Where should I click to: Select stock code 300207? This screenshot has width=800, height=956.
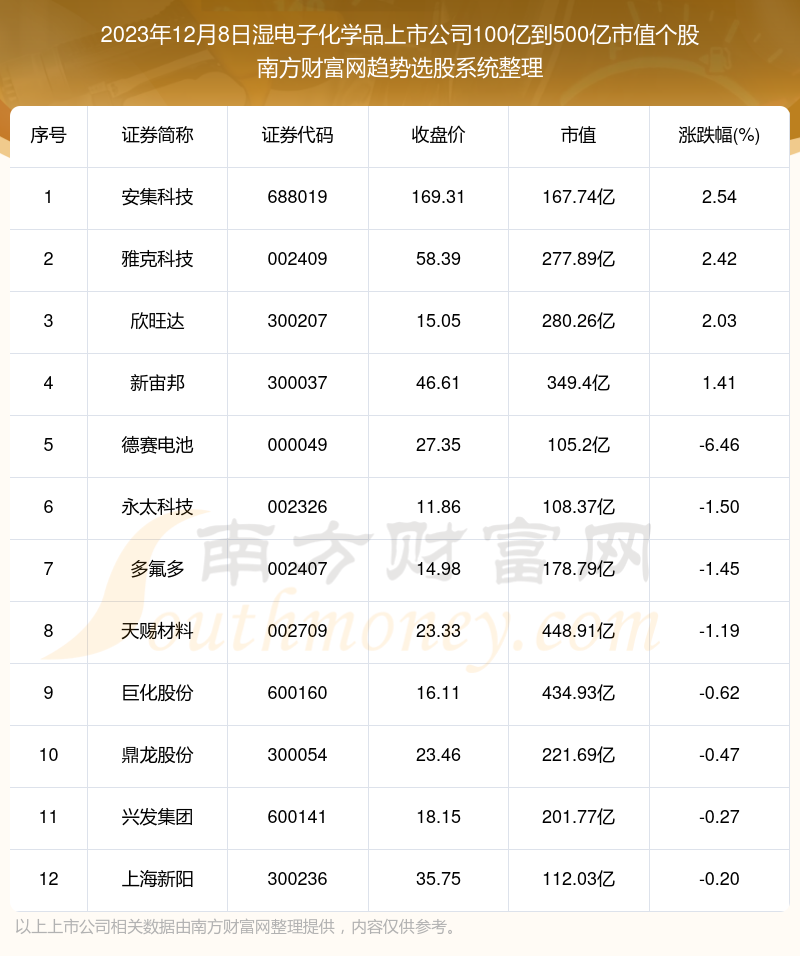[298, 321]
